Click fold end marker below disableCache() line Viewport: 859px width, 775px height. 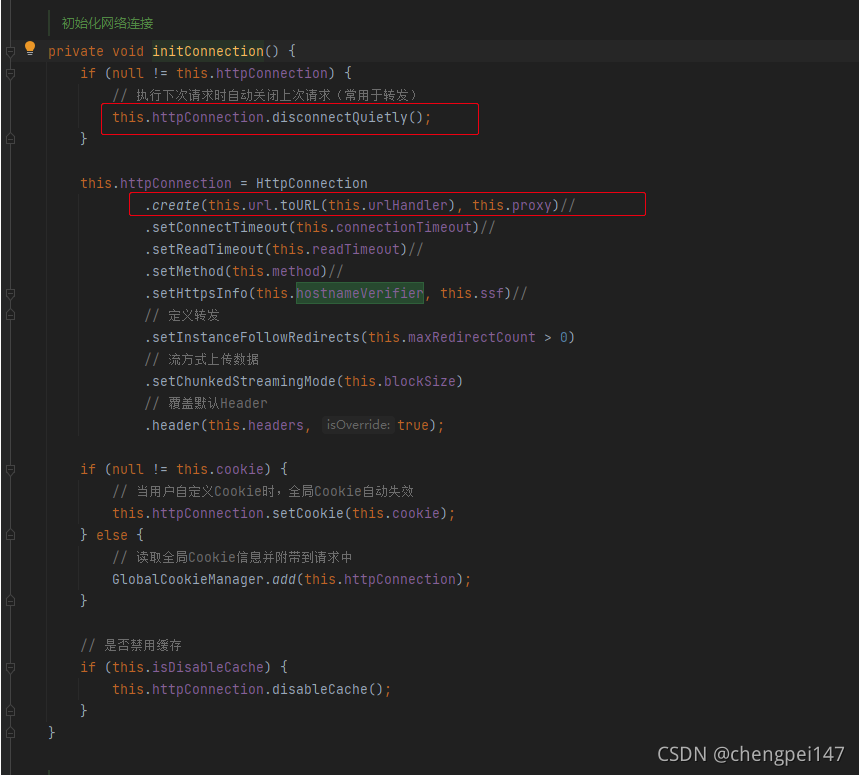click(10, 711)
